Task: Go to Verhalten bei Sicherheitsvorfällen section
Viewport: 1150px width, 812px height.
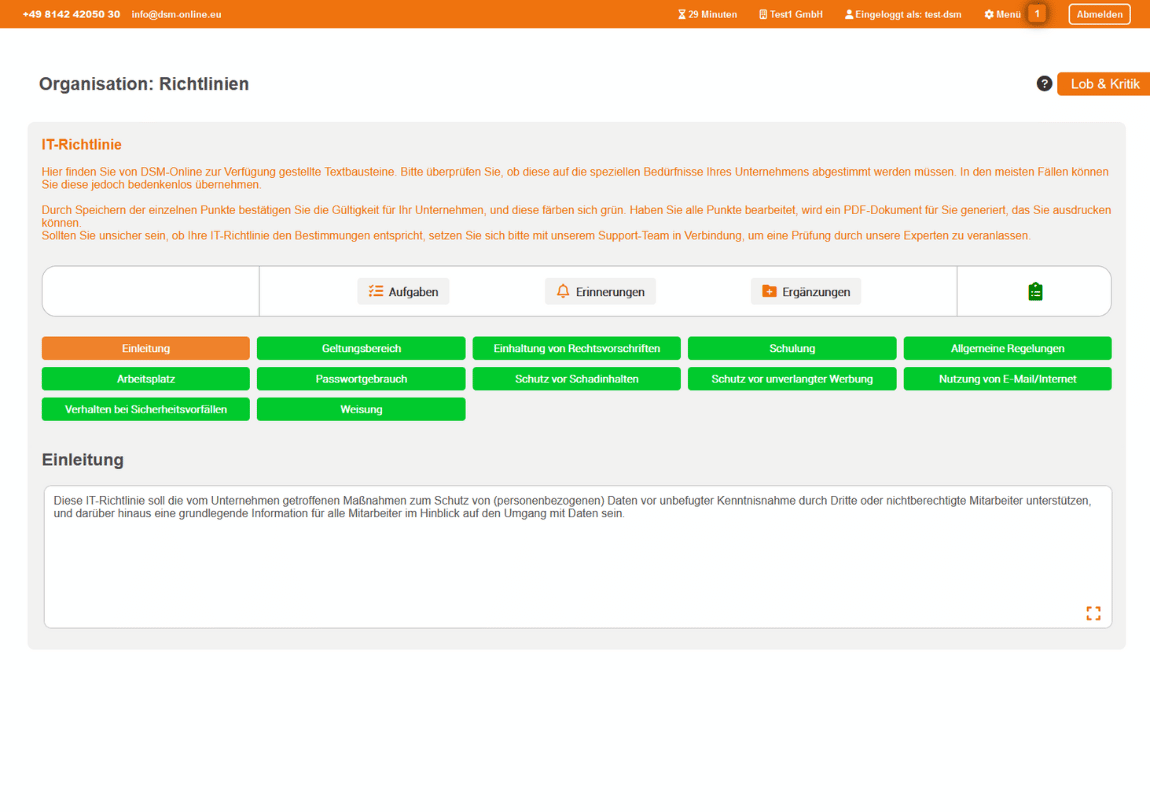Action: pos(146,409)
